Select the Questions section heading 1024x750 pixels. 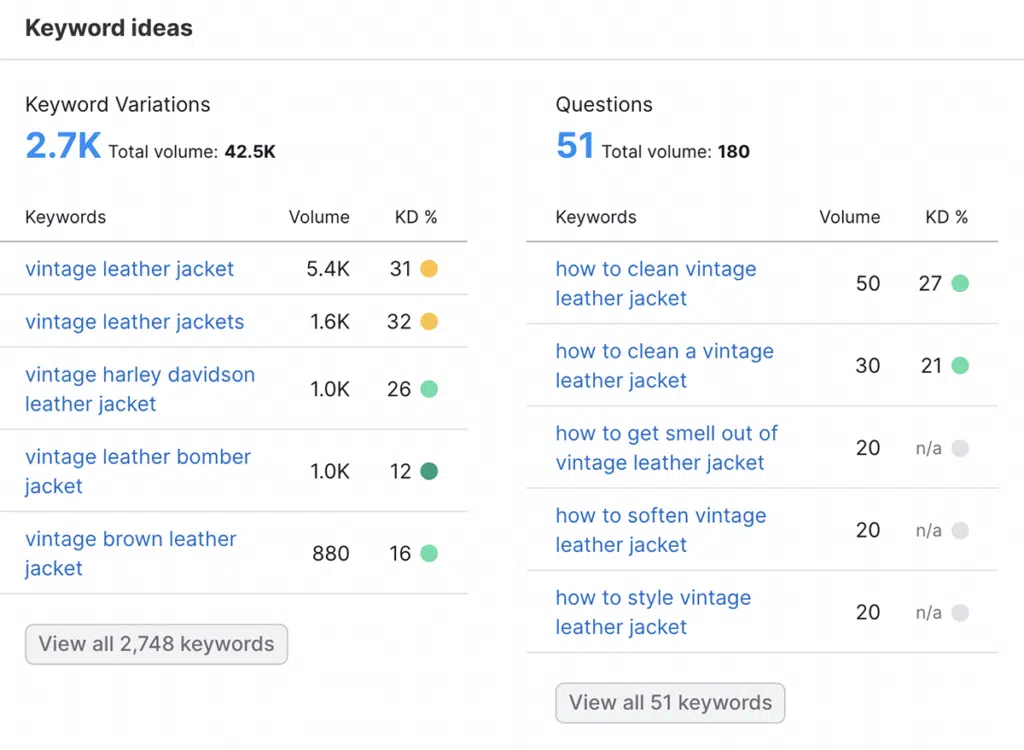click(603, 104)
